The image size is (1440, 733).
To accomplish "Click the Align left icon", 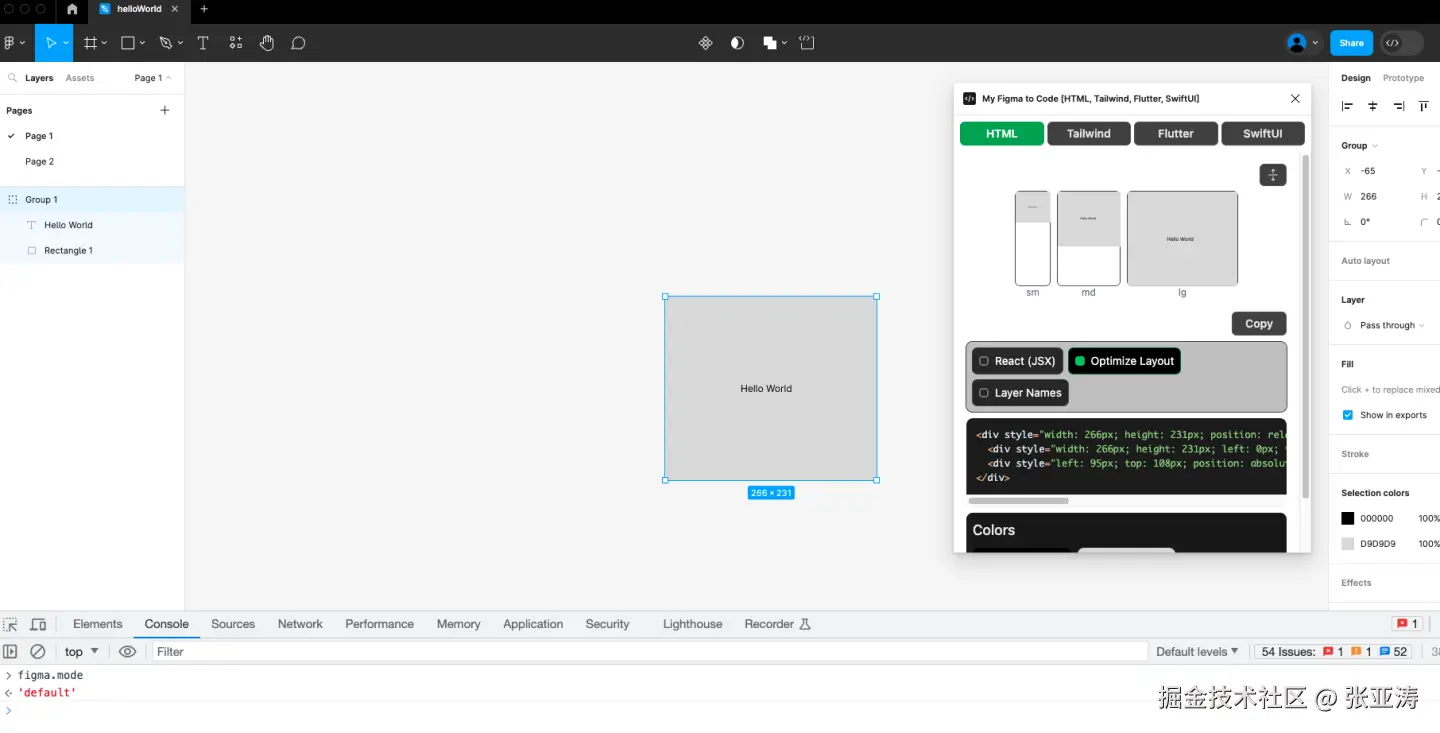I will [x=1347, y=106].
